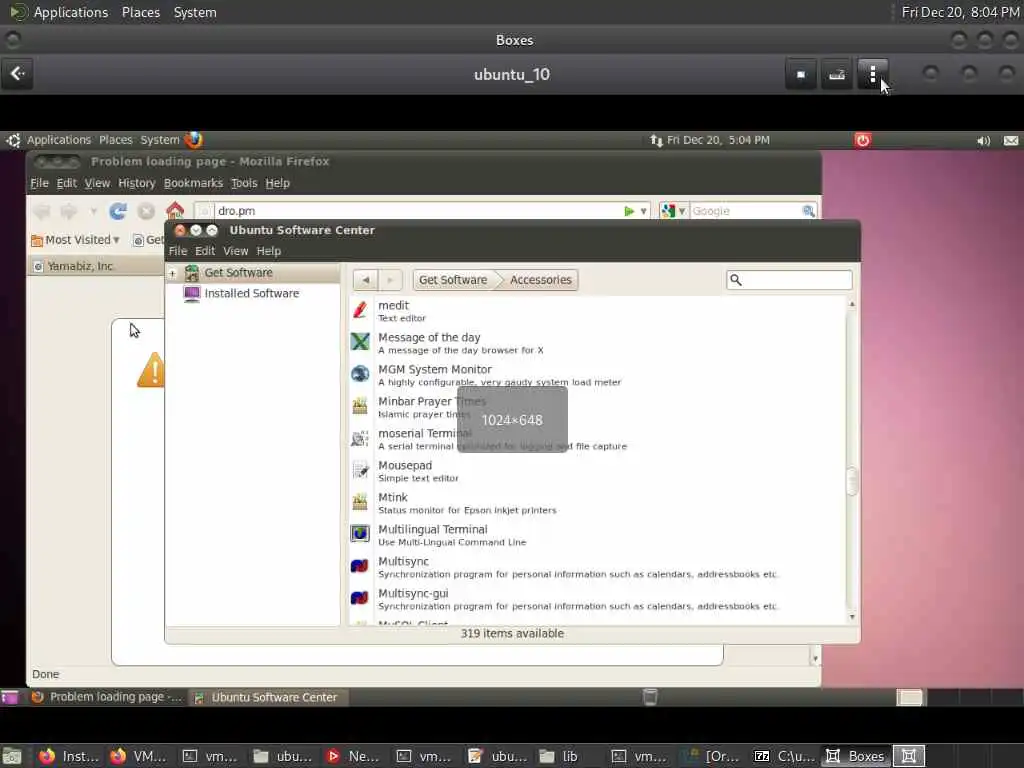
Task: Switch to Ubuntu Software Center taskbar entry
Action: click(268, 697)
